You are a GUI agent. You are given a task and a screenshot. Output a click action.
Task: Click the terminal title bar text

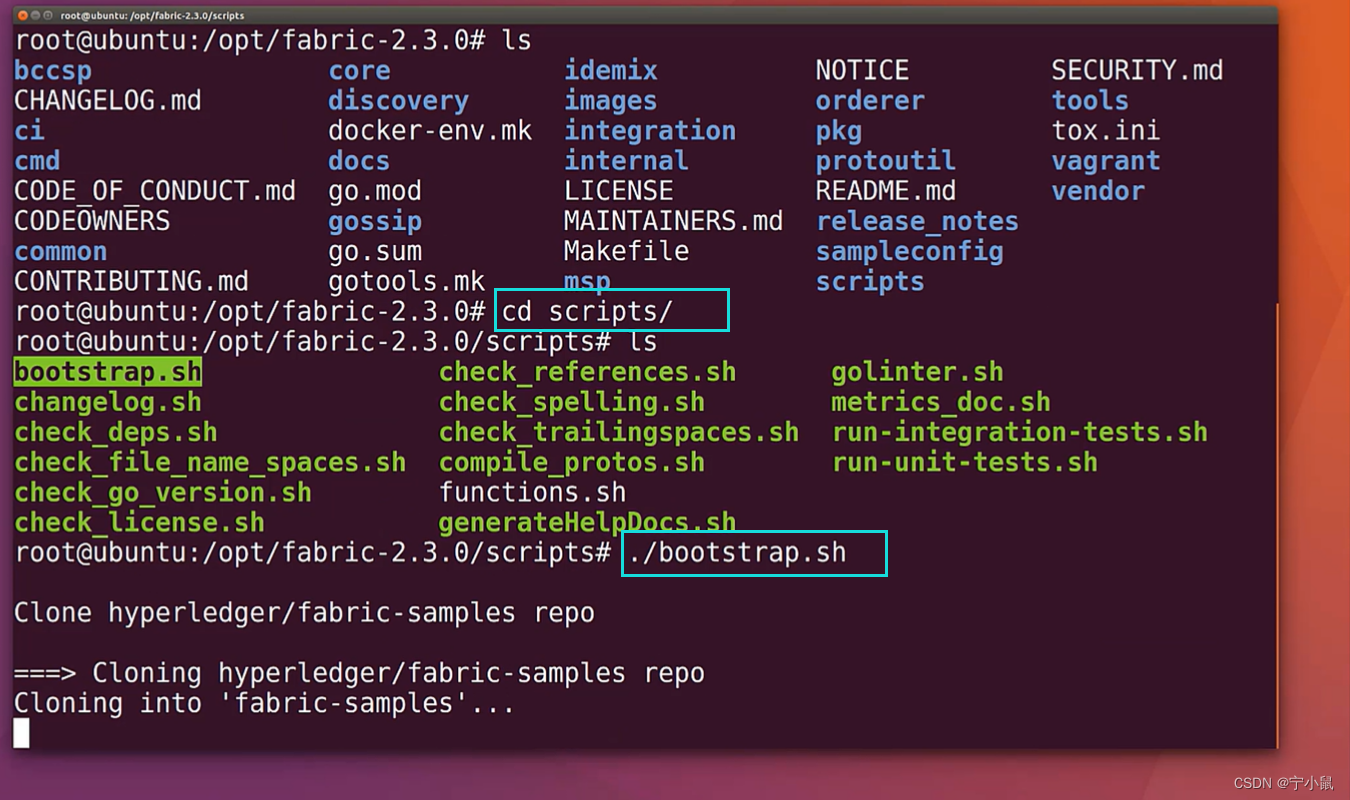[x=152, y=16]
